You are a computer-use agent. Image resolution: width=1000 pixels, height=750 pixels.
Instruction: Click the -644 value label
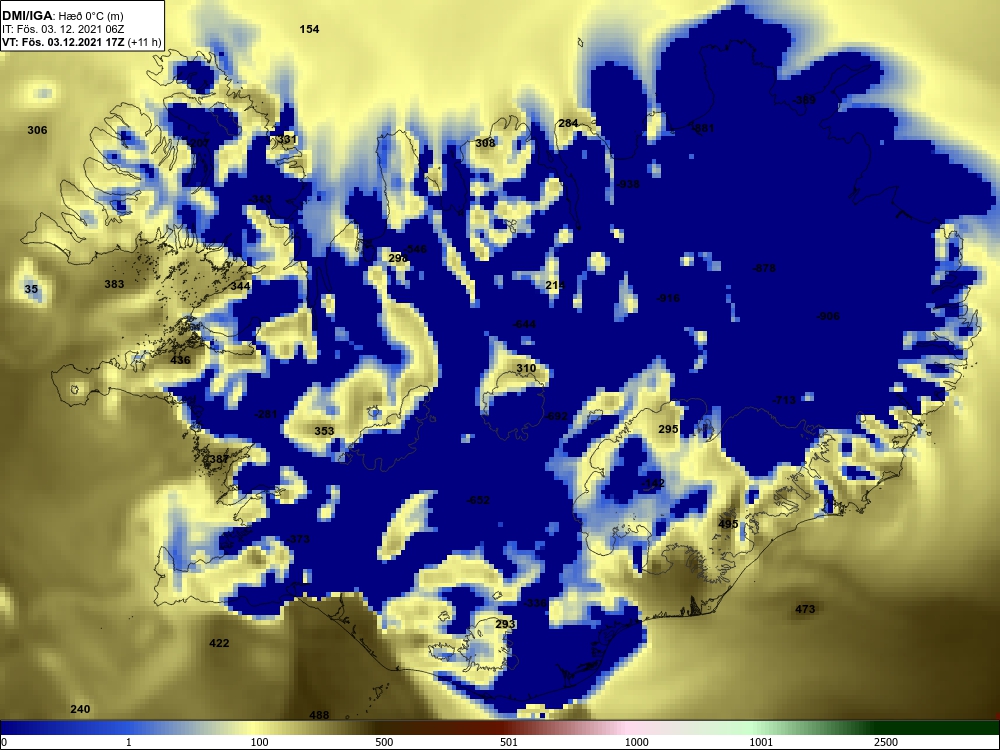(x=524, y=325)
